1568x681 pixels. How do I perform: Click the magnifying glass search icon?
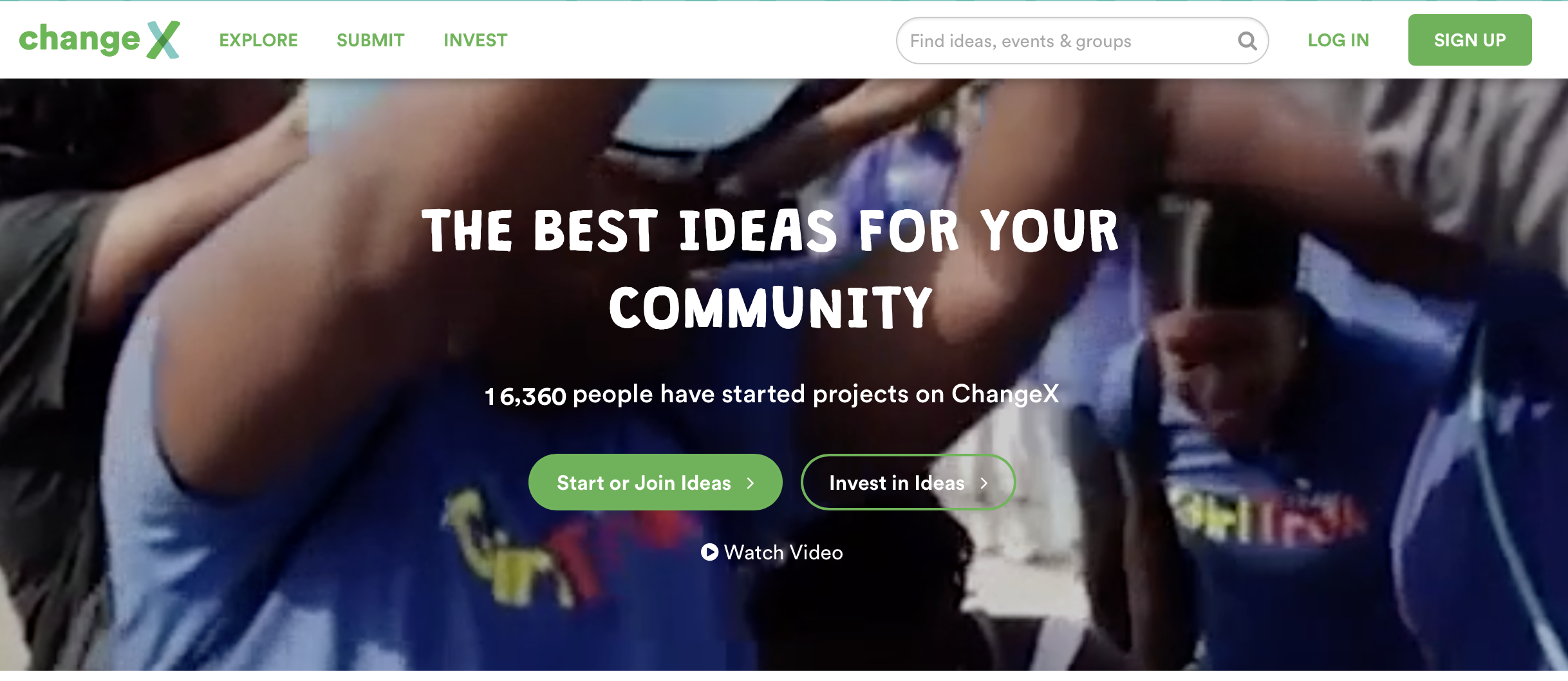click(x=1247, y=41)
